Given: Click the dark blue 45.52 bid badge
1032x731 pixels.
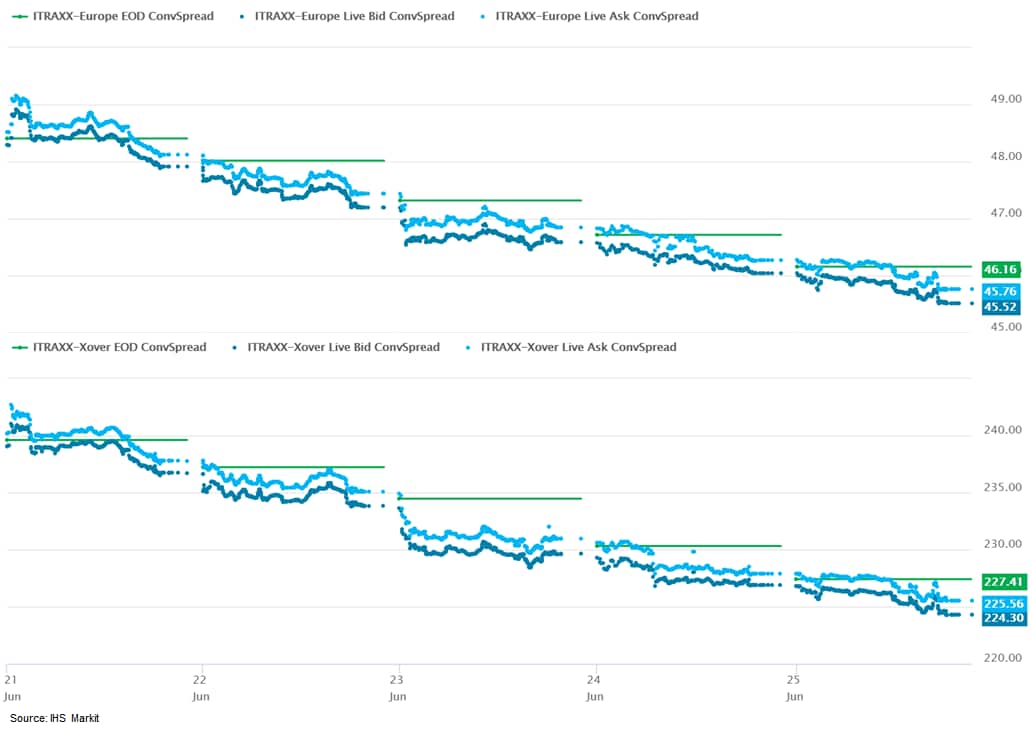Looking at the screenshot, I should pyautogui.click(x=1000, y=306).
